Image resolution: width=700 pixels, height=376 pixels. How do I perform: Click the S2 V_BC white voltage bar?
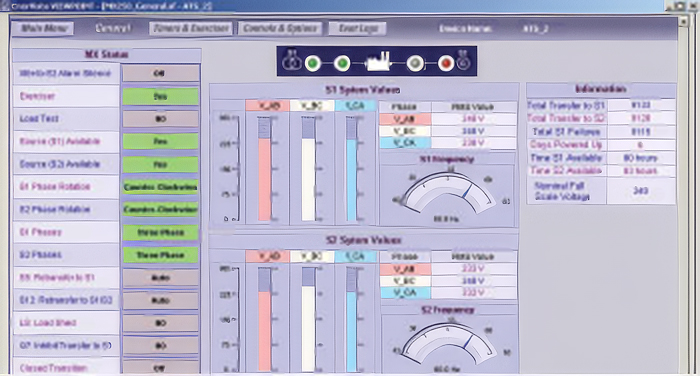[308, 319]
